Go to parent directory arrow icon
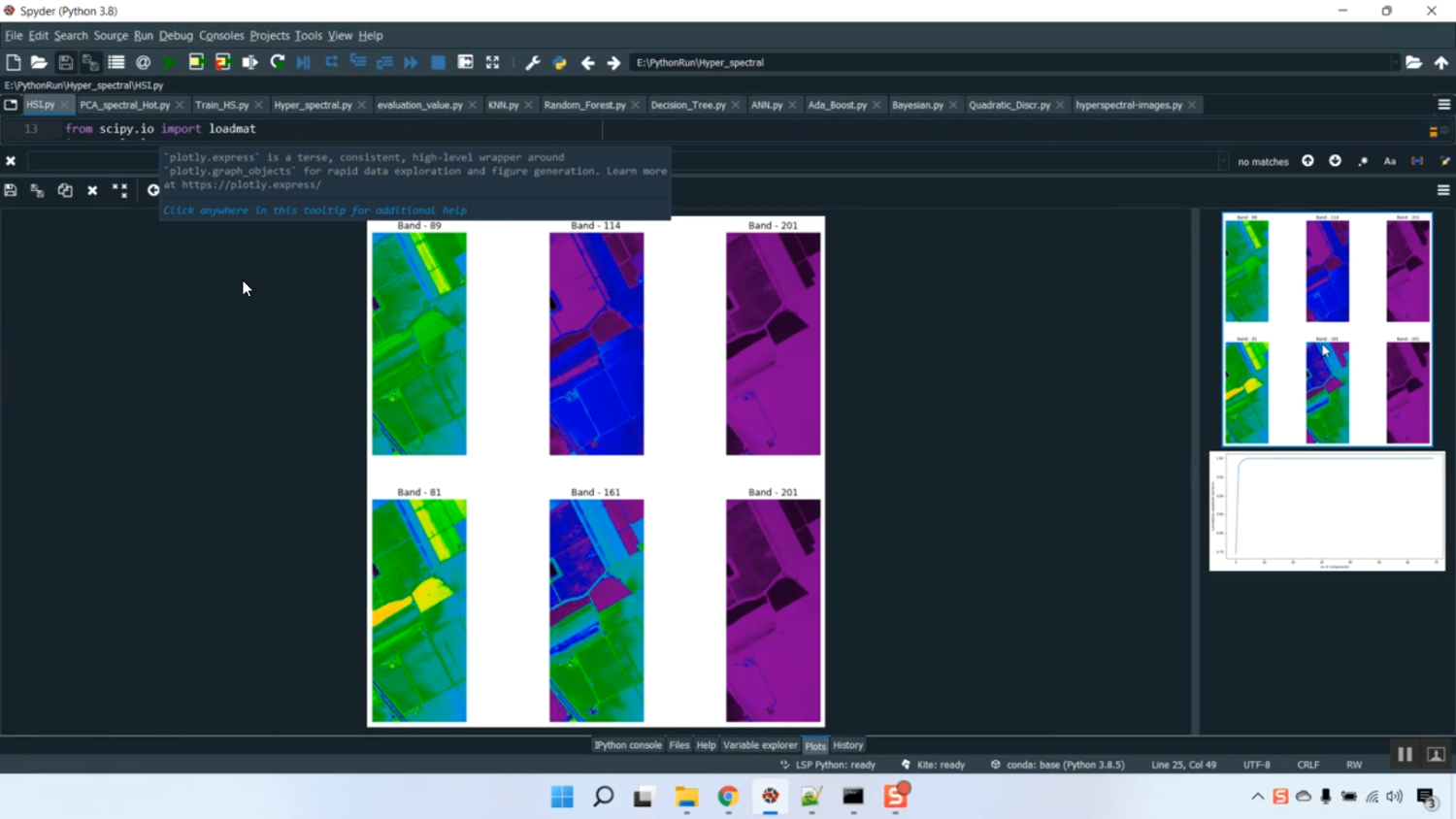 [x=1441, y=62]
